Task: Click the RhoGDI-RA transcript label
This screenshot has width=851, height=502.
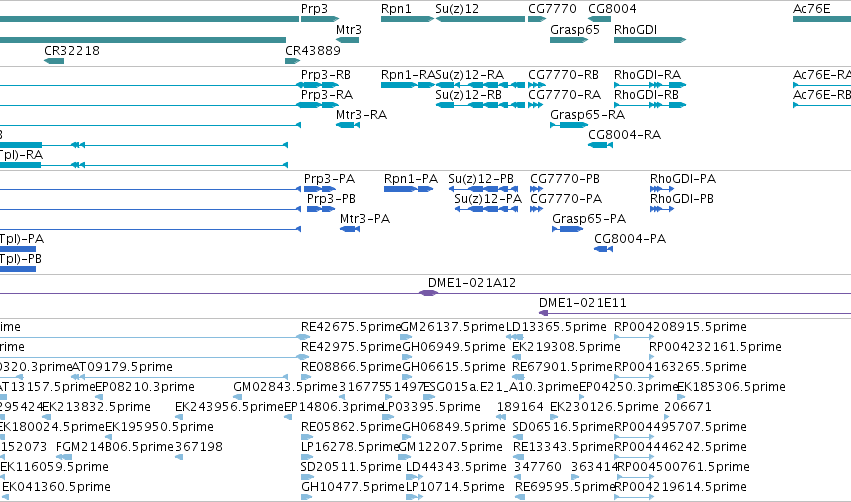Action: 647,75
